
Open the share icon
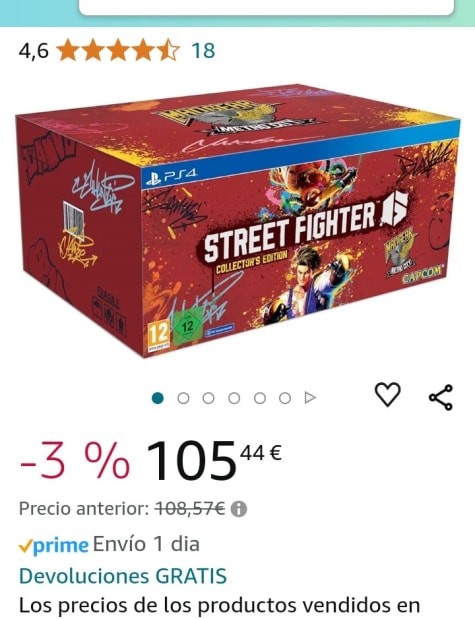point(441,397)
